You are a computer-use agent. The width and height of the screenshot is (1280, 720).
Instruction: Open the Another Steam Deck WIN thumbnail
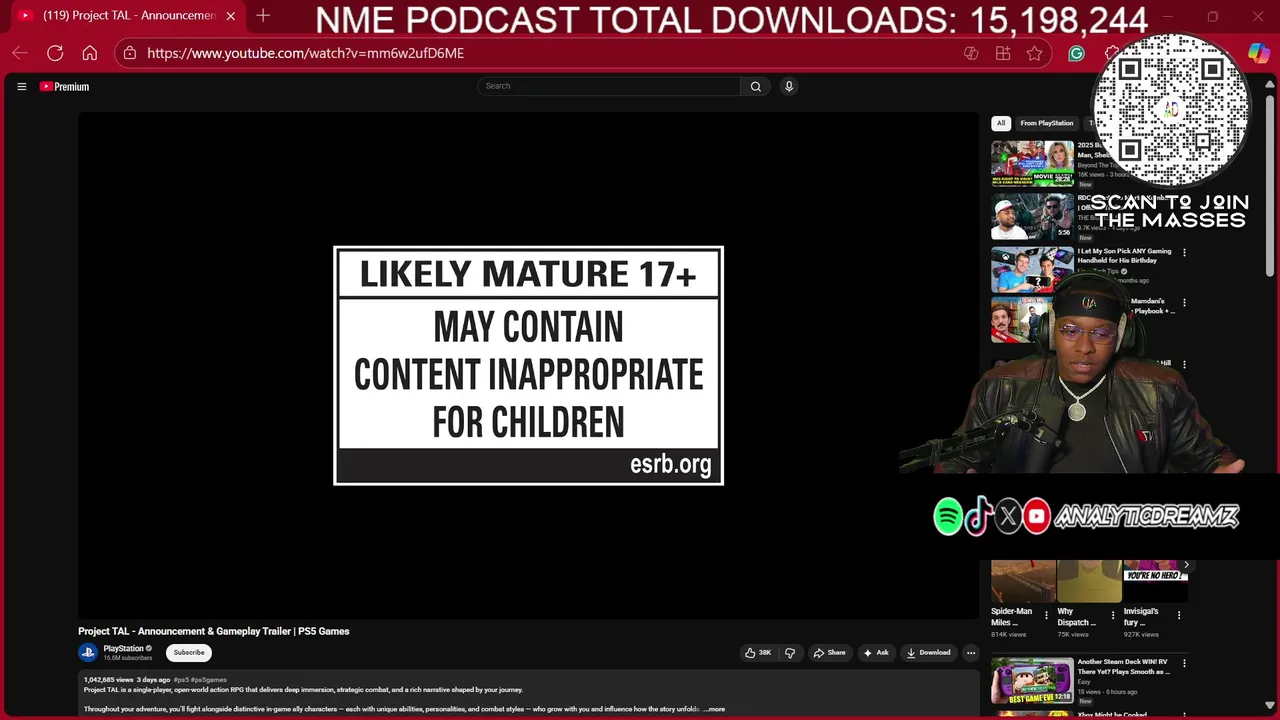(1032, 680)
